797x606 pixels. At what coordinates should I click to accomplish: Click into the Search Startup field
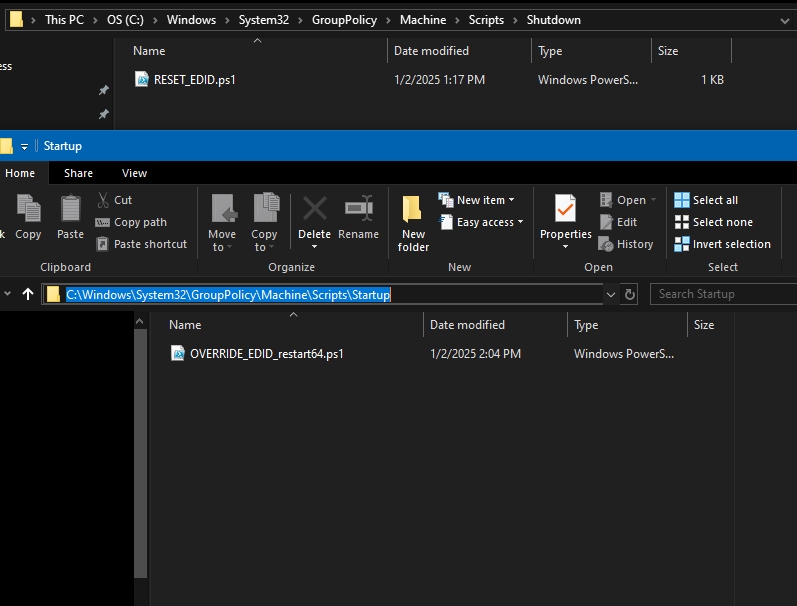(x=722, y=294)
